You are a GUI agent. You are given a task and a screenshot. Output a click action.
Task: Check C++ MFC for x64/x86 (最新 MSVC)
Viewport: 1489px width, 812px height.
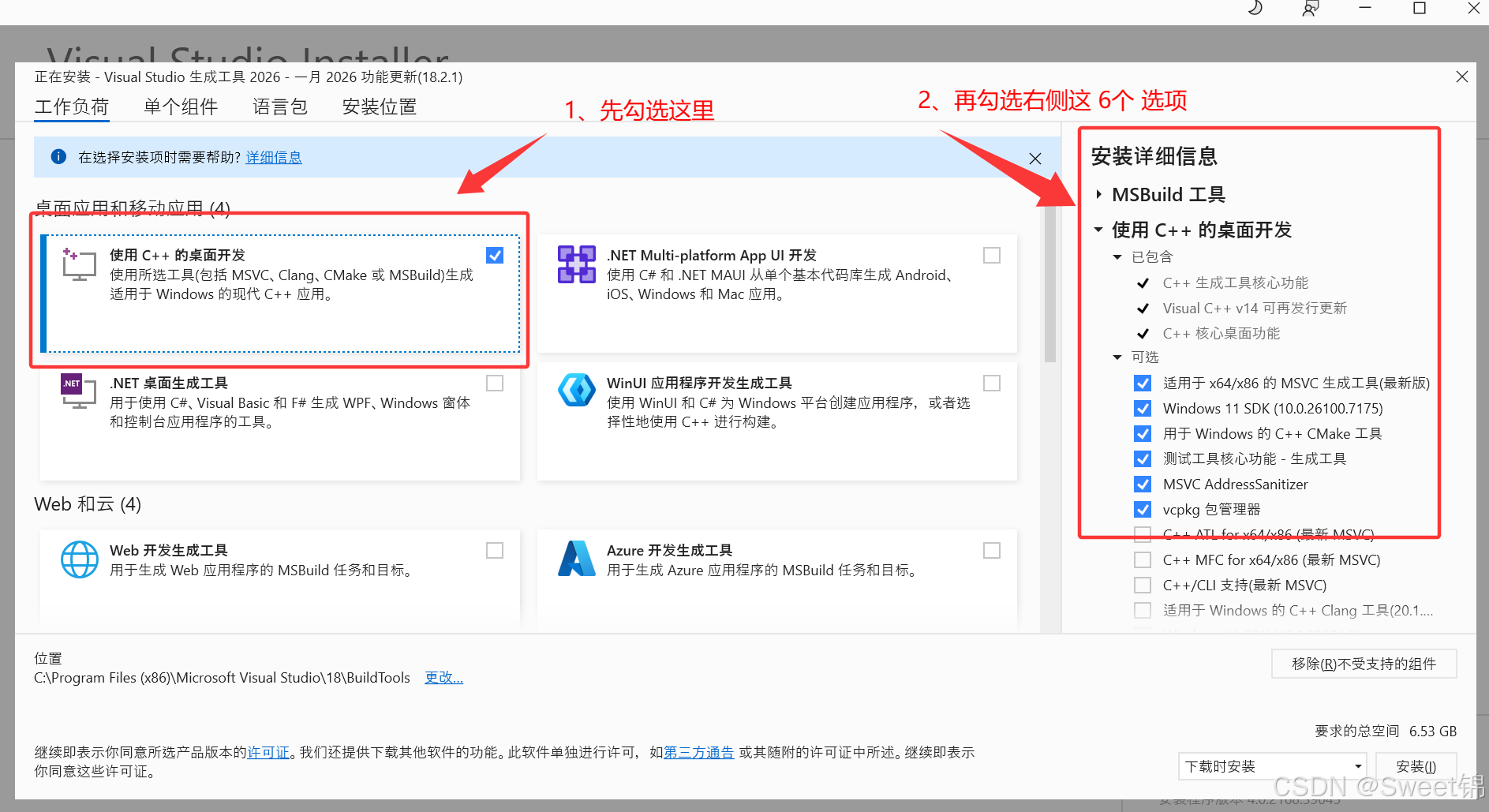pos(1143,559)
